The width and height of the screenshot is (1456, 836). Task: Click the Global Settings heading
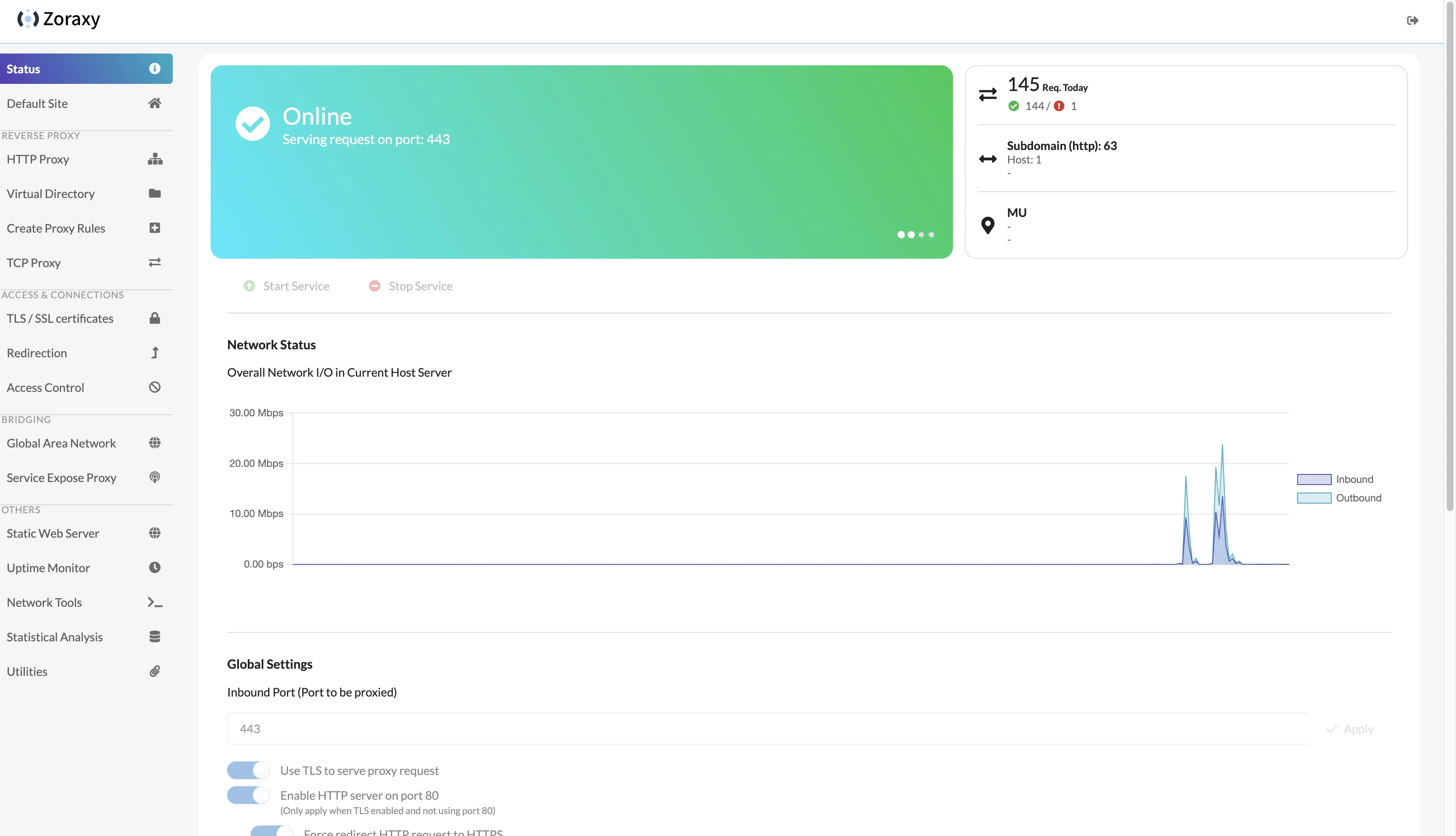click(270, 665)
